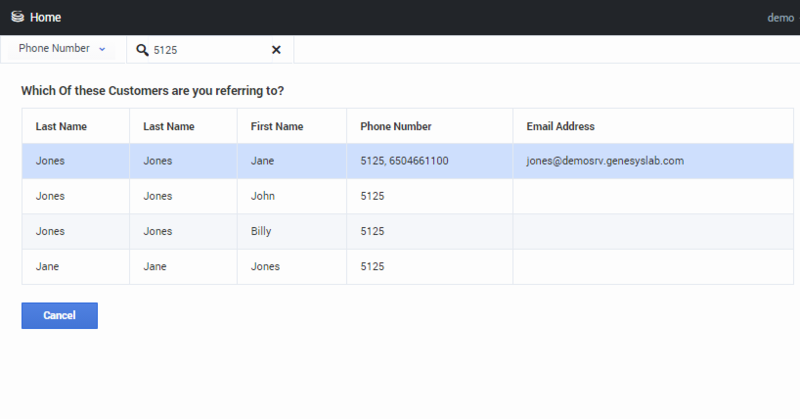Sort by the Phone Number column header
Screen dimensions: 800x419
(x=396, y=127)
